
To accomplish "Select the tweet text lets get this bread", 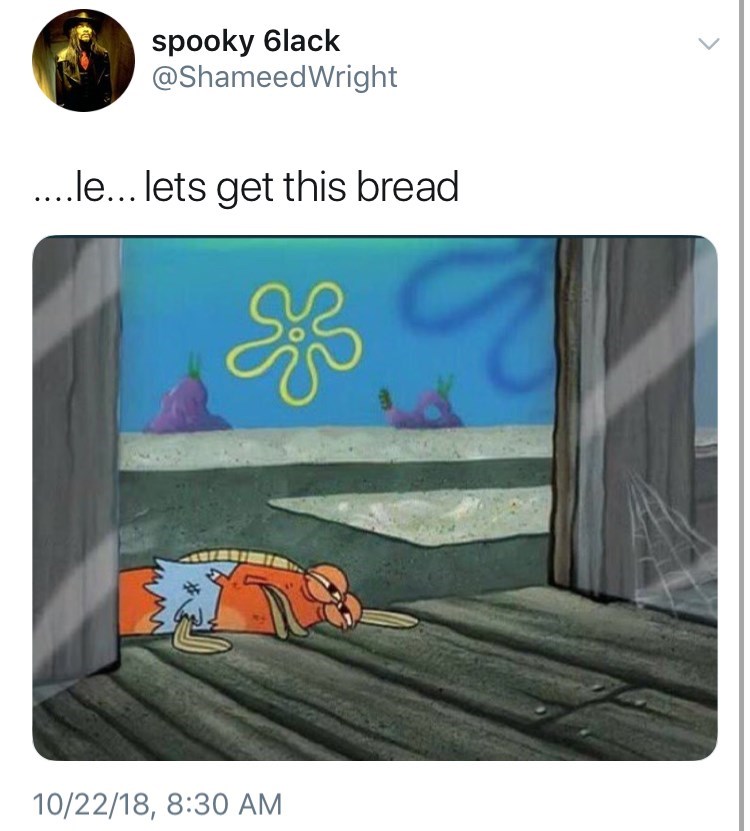I will (x=301, y=187).
